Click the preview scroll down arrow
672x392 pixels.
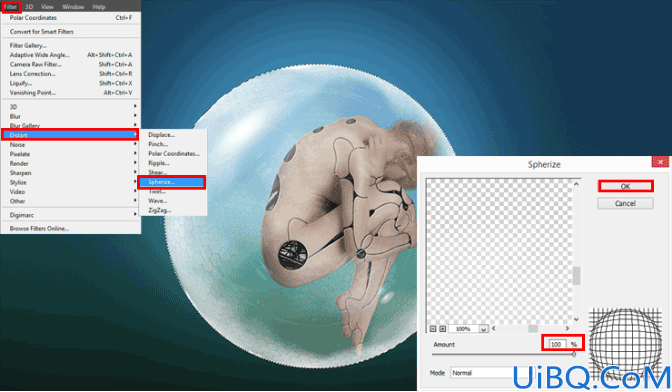(x=576, y=319)
